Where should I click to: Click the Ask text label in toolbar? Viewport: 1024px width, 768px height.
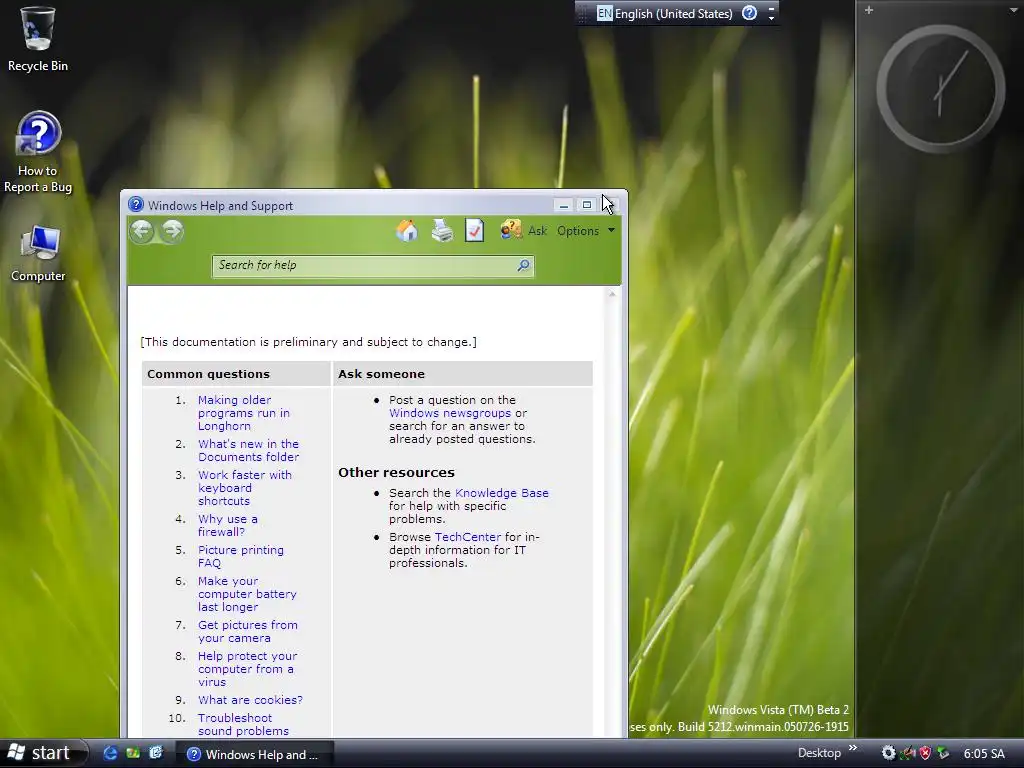coord(537,231)
